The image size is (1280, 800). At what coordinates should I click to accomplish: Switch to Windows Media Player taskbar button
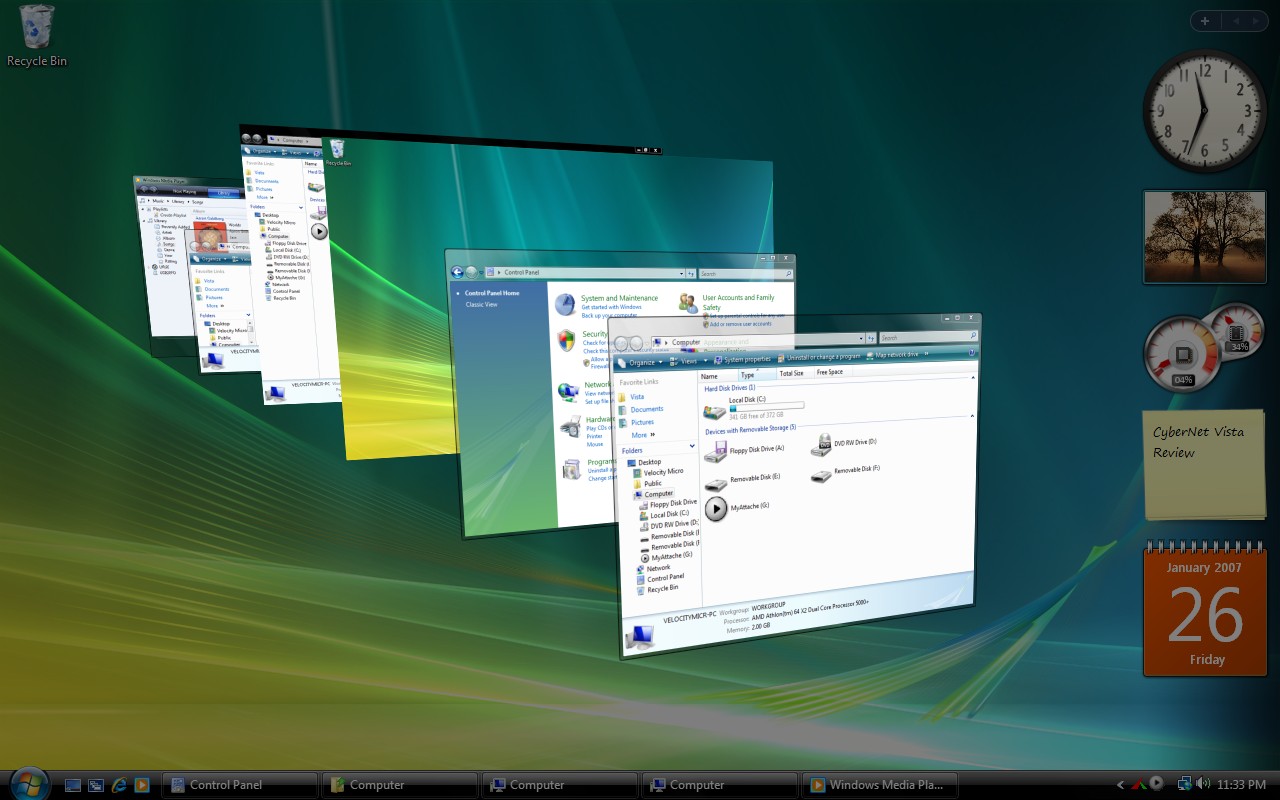click(880, 785)
